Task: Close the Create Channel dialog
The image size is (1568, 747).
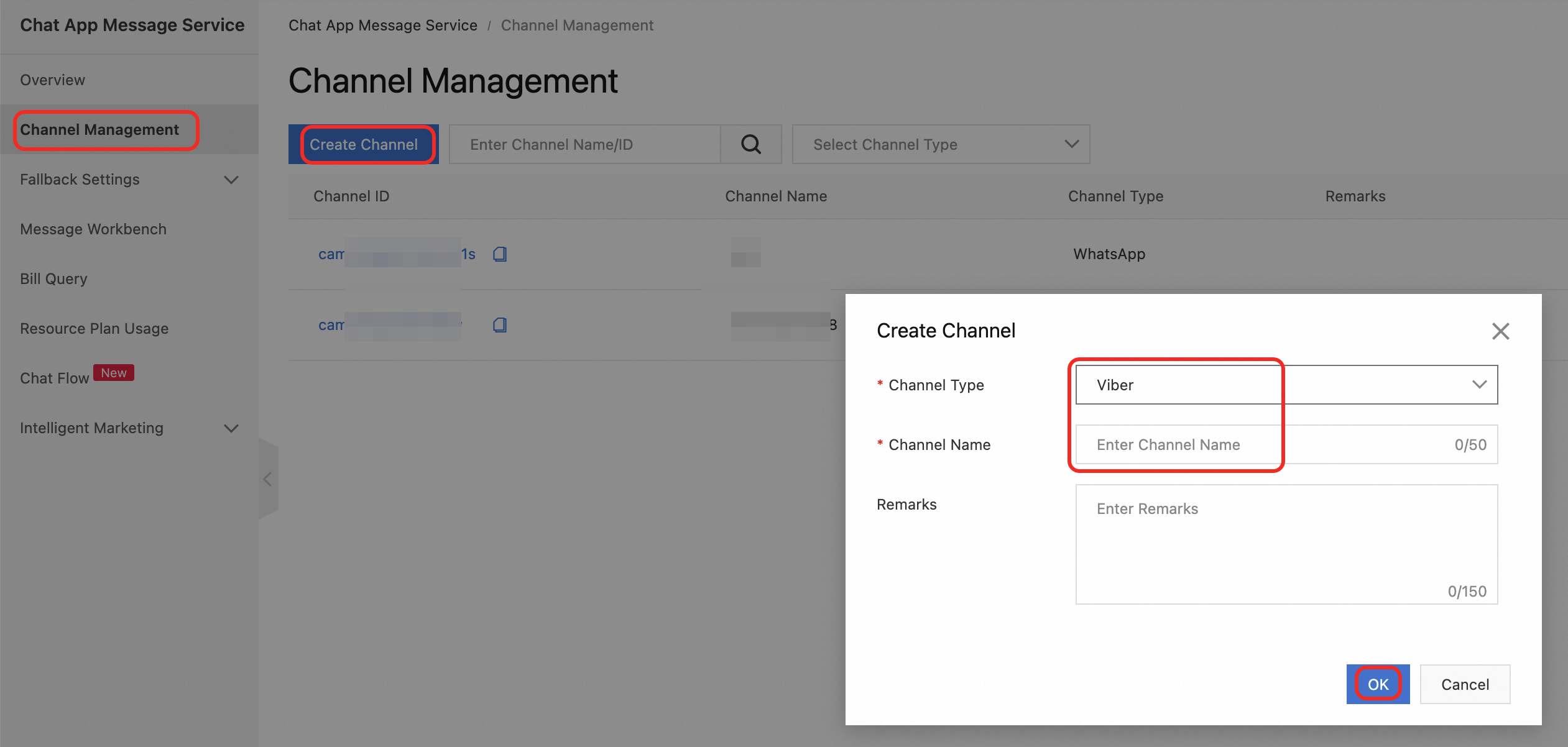Action: pyautogui.click(x=1500, y=331)
